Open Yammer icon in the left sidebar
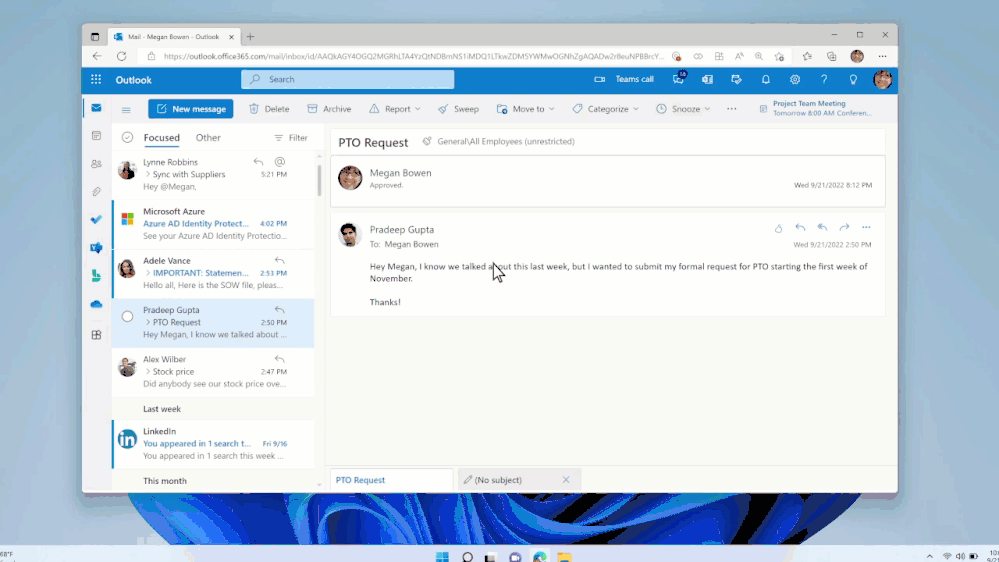Screen dimensions: 999x562 96,248
